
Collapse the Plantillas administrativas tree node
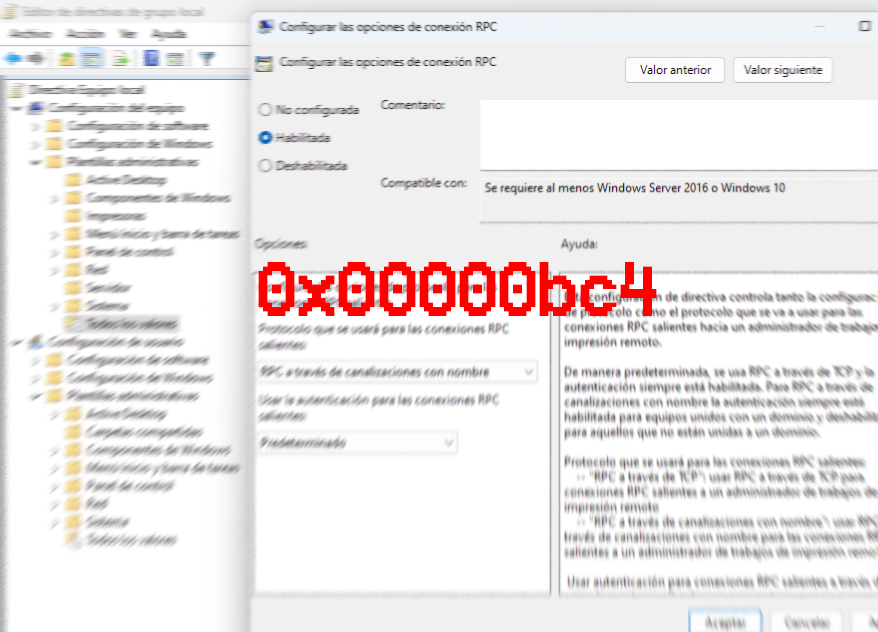click(x=34, y=162)
